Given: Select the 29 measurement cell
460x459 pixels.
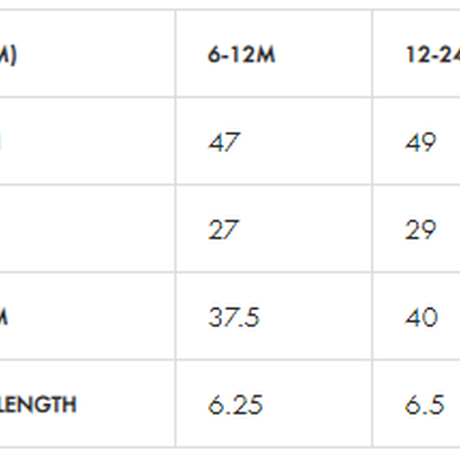Looking at the screenshot, I should [420, 230].
